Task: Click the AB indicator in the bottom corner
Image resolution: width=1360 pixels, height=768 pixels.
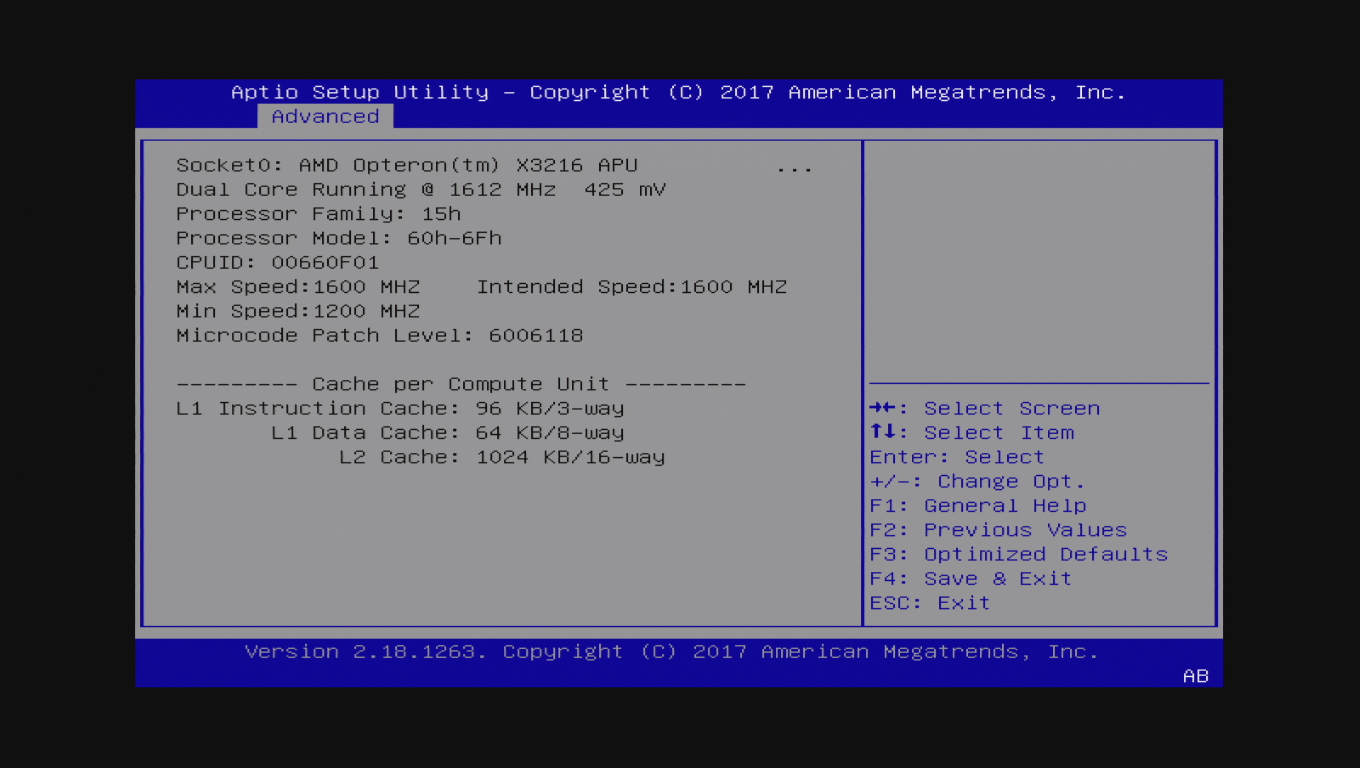Action: click(x=1196, y=677)
